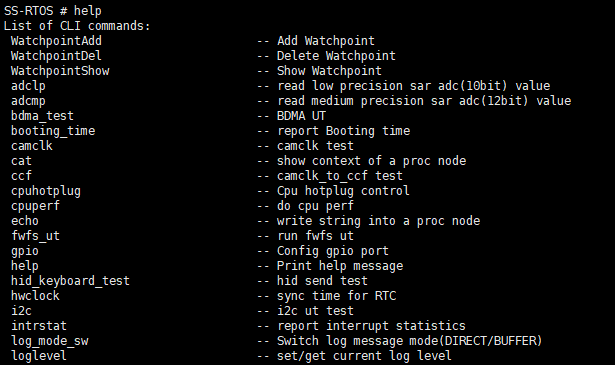Click the bdma_test command name
The image size is (615, 365).
click(42, 116)
